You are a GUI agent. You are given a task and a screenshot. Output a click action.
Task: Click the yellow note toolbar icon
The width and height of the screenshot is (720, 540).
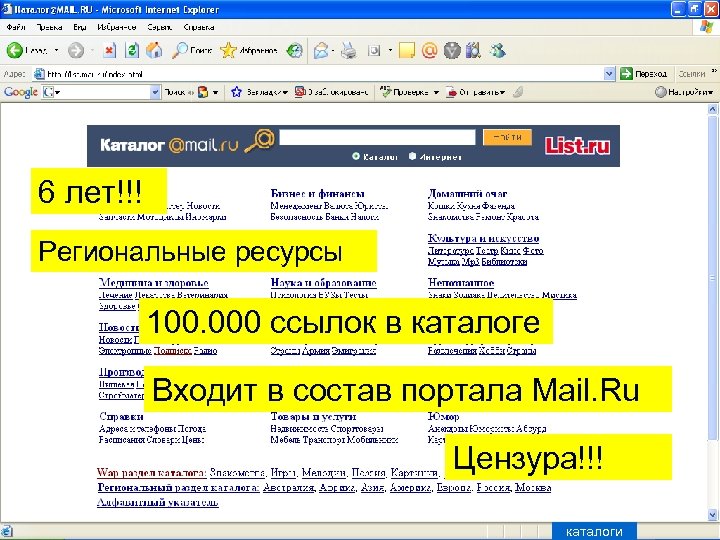pyautogui.click(x=407, y=50)
